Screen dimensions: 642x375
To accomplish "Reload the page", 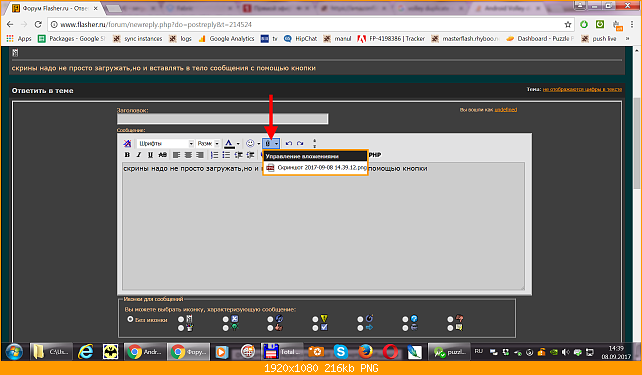I will 38,25.
